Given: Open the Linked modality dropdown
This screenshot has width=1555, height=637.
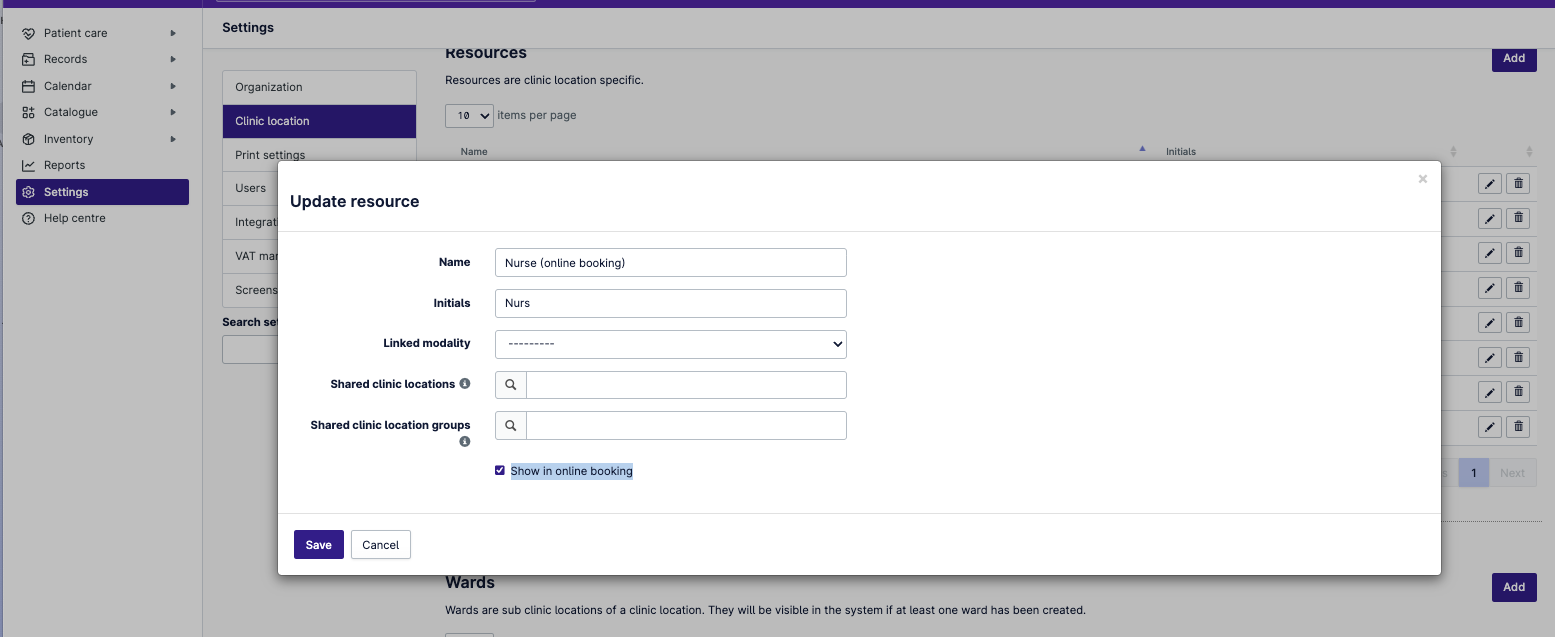Looking at the screenshot, I should click(670, 344).
